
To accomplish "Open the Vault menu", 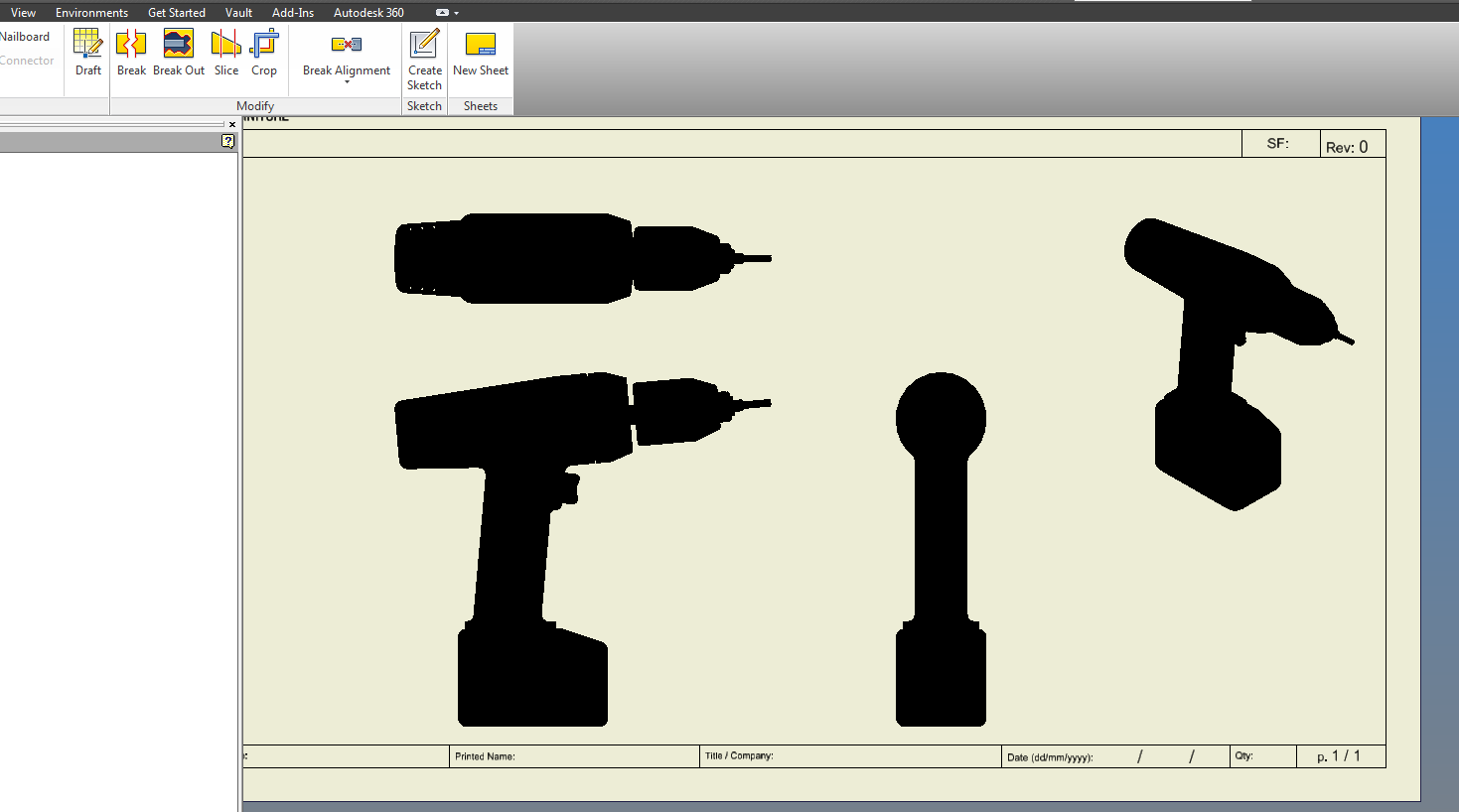I will (x=238, y=12).
